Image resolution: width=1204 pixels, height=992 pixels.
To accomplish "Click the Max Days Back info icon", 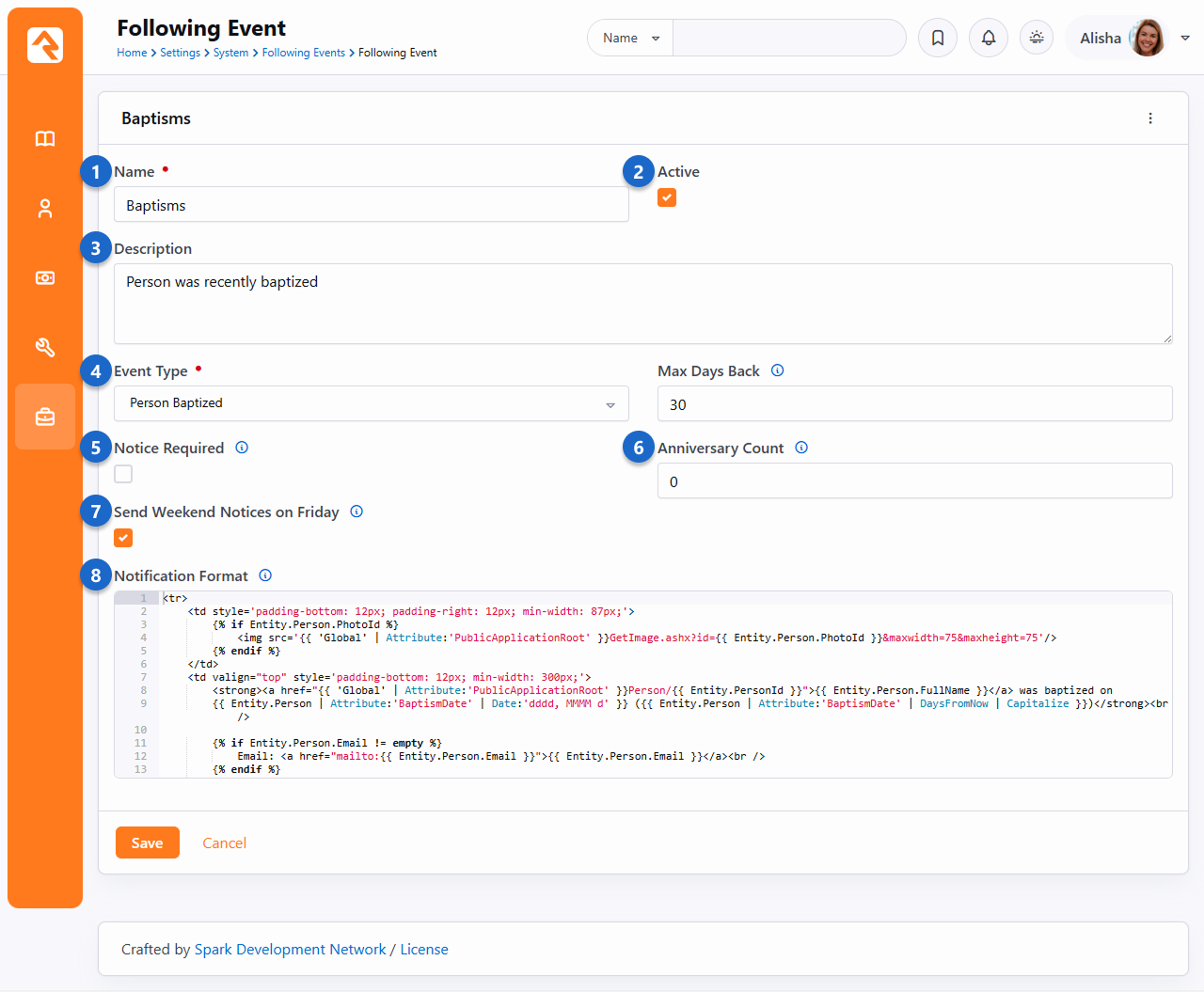I will tap(777, 370).
